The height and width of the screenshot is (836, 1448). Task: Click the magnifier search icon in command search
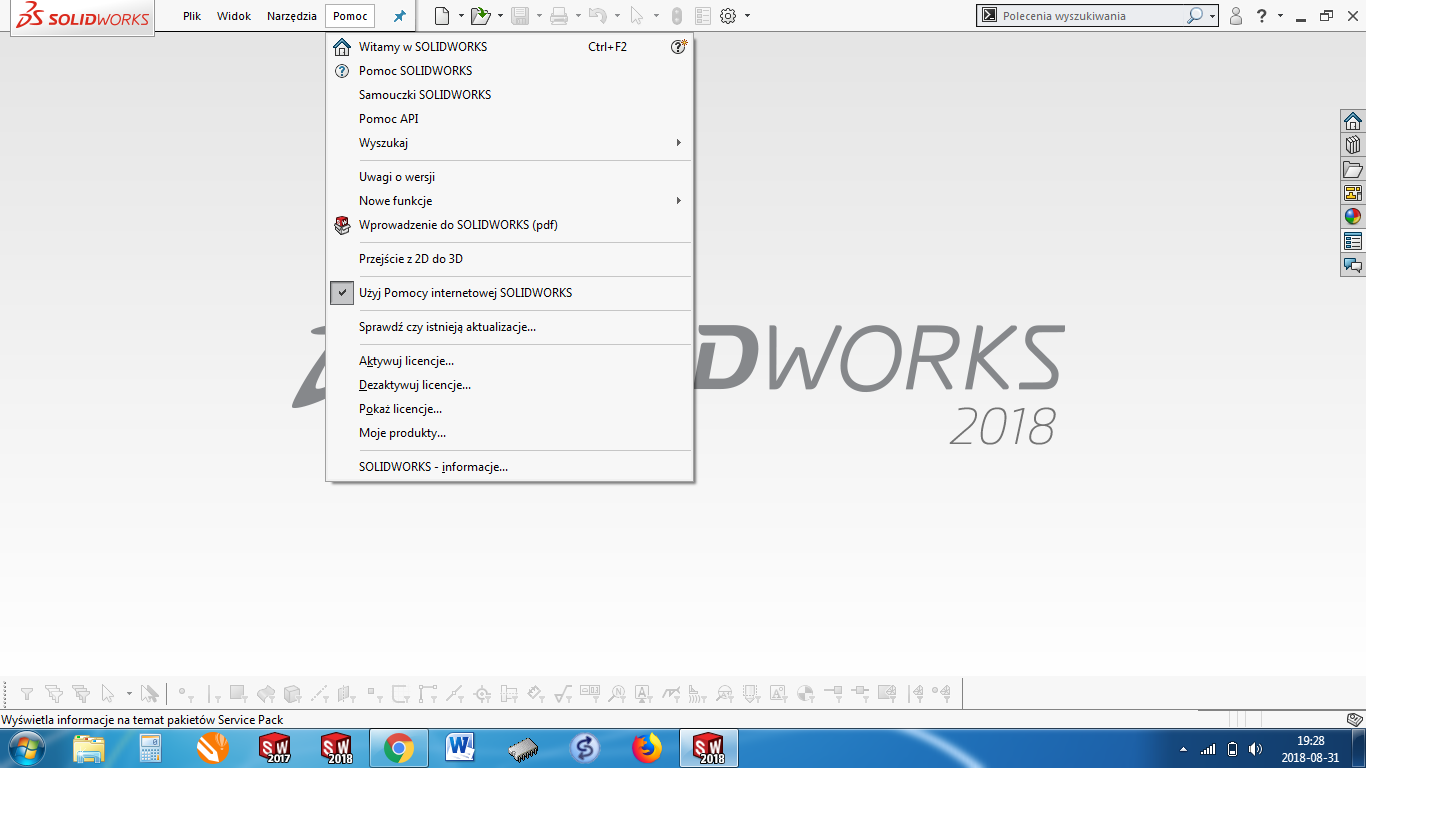1195,16
